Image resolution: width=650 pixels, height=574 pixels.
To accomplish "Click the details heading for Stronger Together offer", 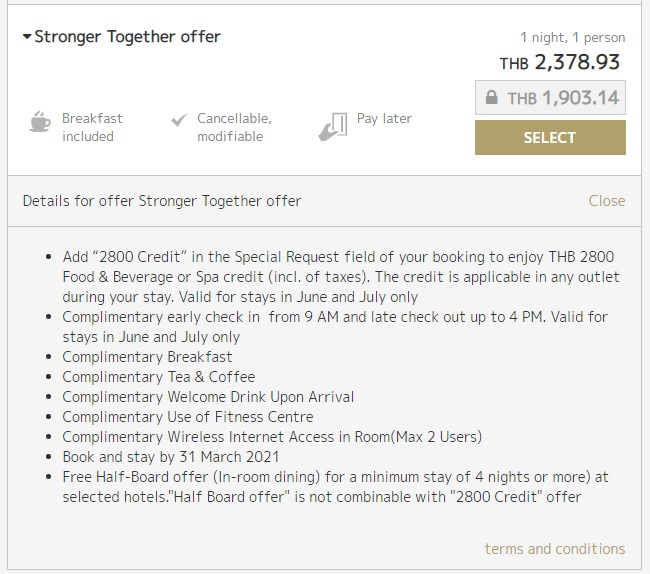I will tap(162, 200).
